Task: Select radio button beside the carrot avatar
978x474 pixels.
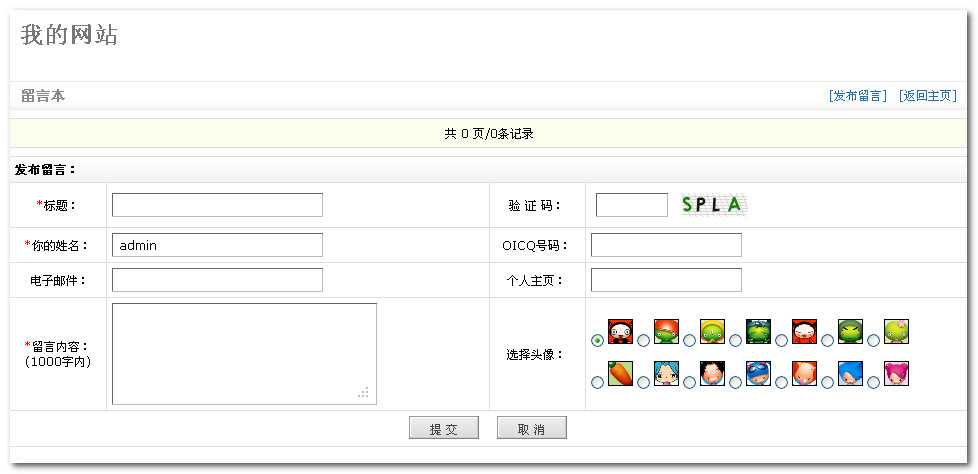Action: [597, 382]
